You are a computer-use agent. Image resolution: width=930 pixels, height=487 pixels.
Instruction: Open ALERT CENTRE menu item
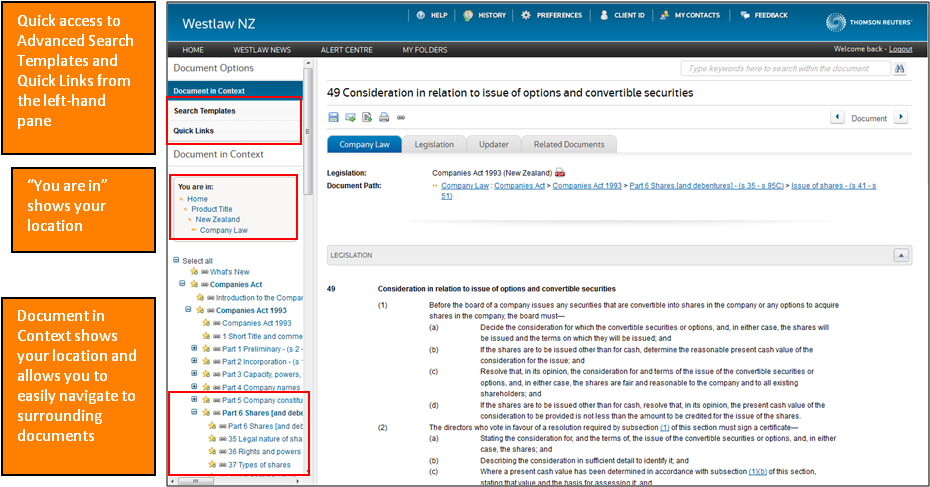346,50
